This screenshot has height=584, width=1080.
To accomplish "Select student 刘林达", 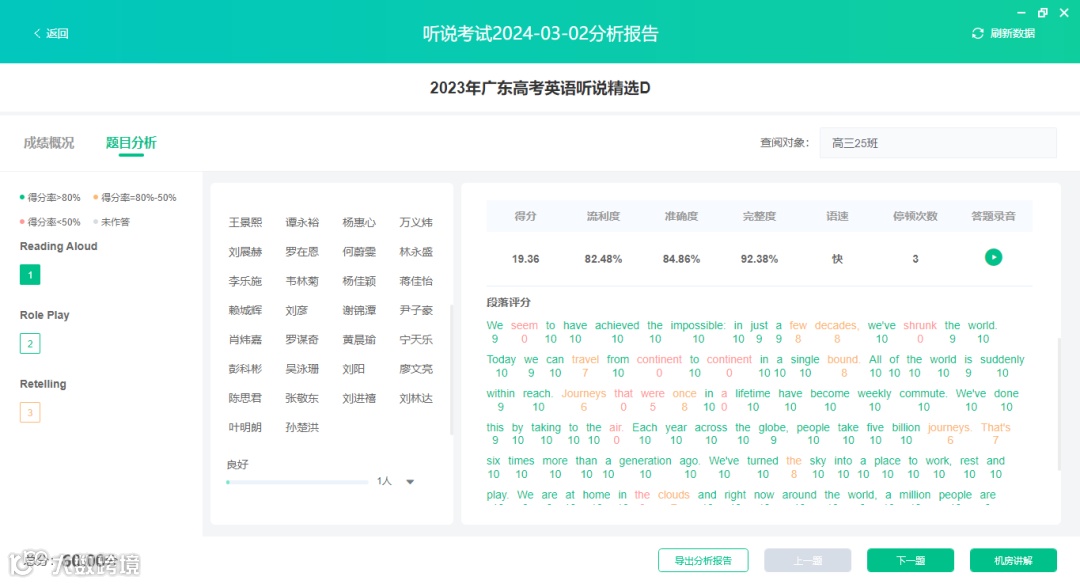I will [x=416, y=398].
